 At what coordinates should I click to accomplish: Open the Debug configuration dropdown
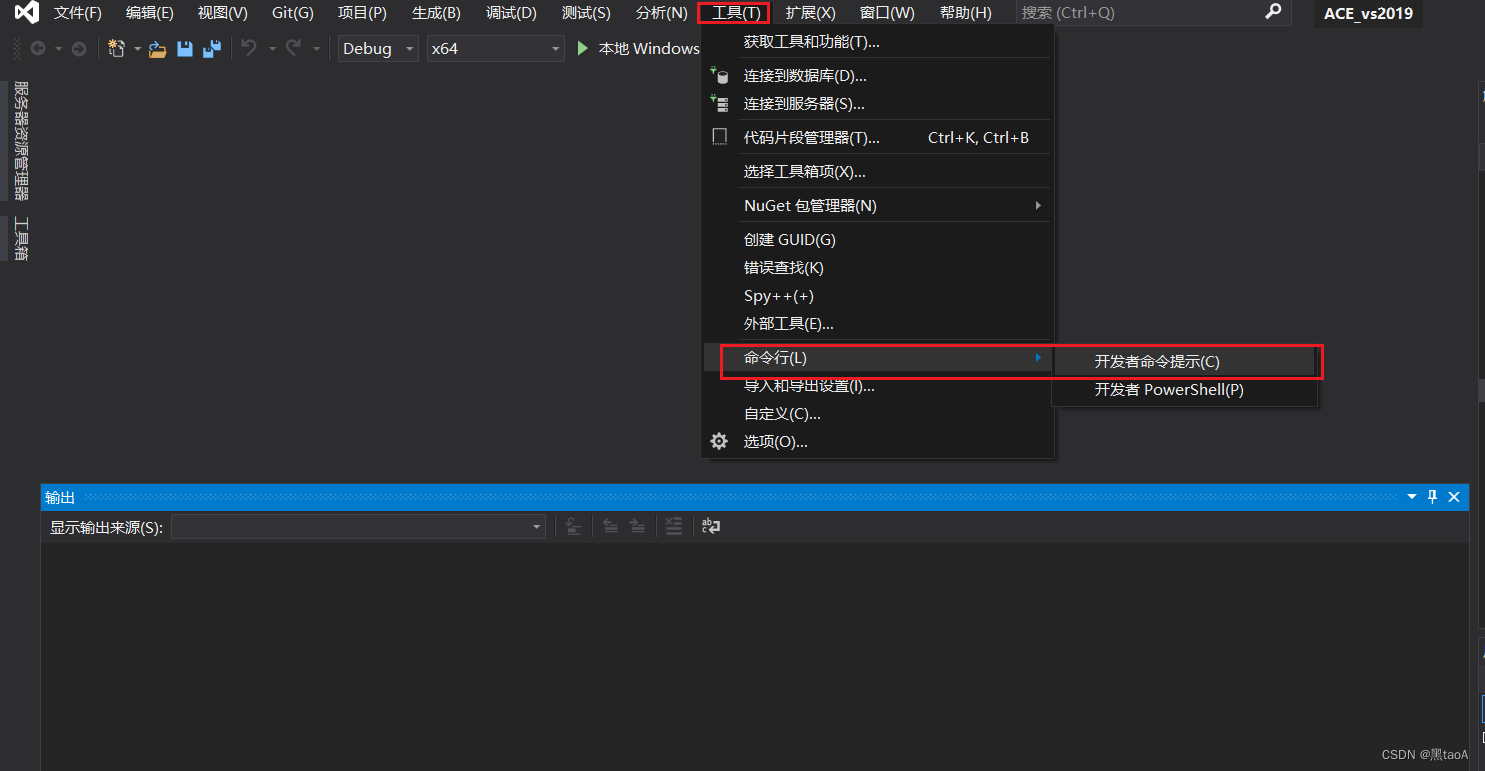click(x=378, y=48)
